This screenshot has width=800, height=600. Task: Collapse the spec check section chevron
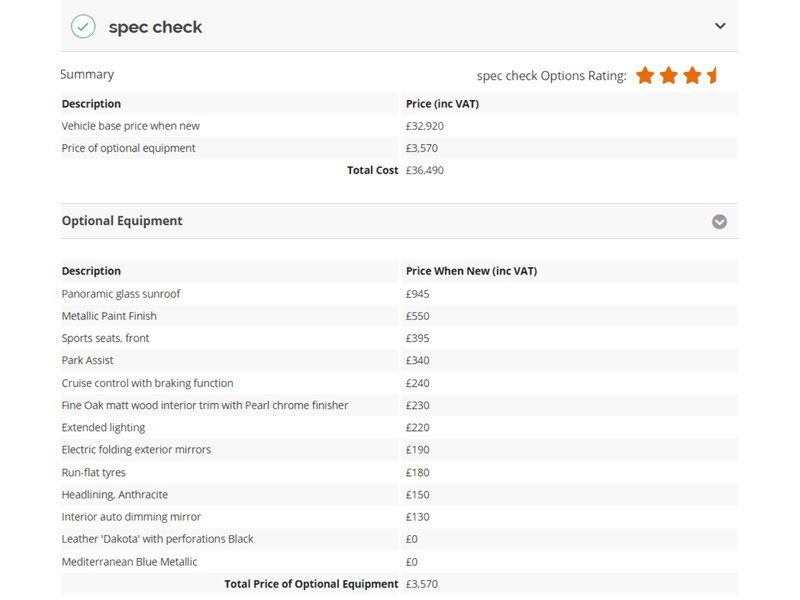pyautogui.click(x=720, y=26)
